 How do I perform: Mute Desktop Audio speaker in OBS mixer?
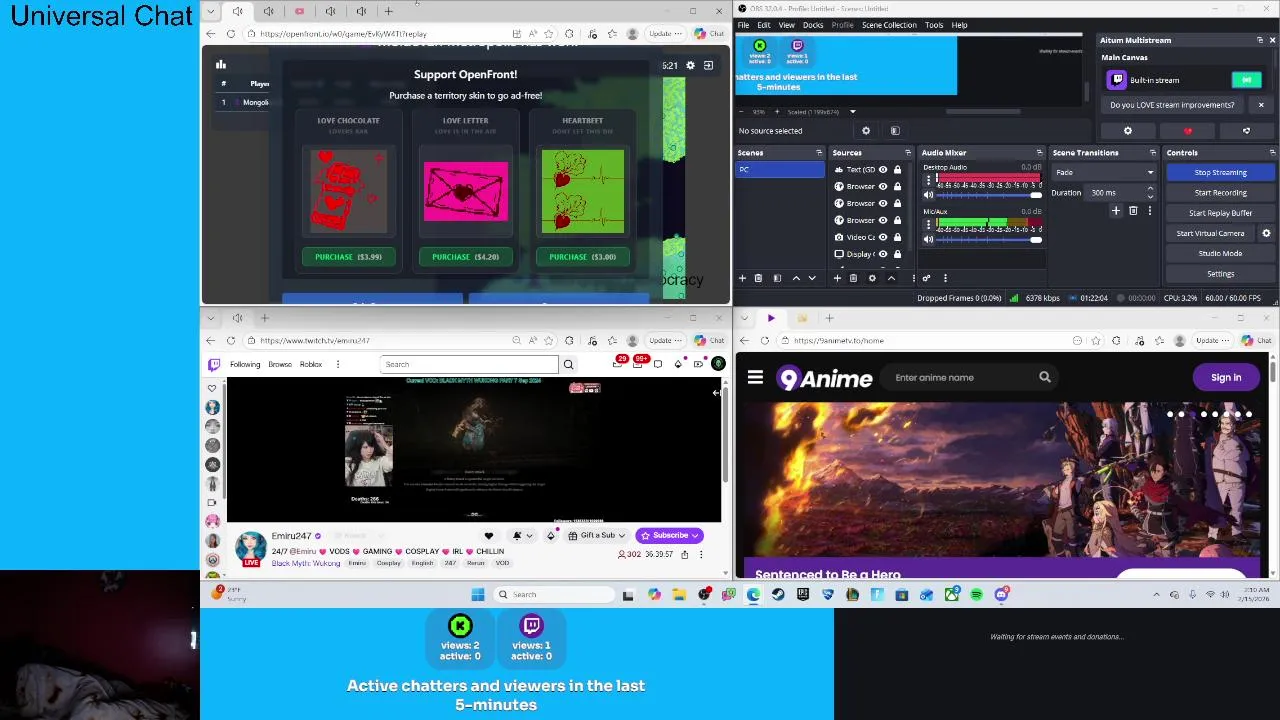point(928,194)
